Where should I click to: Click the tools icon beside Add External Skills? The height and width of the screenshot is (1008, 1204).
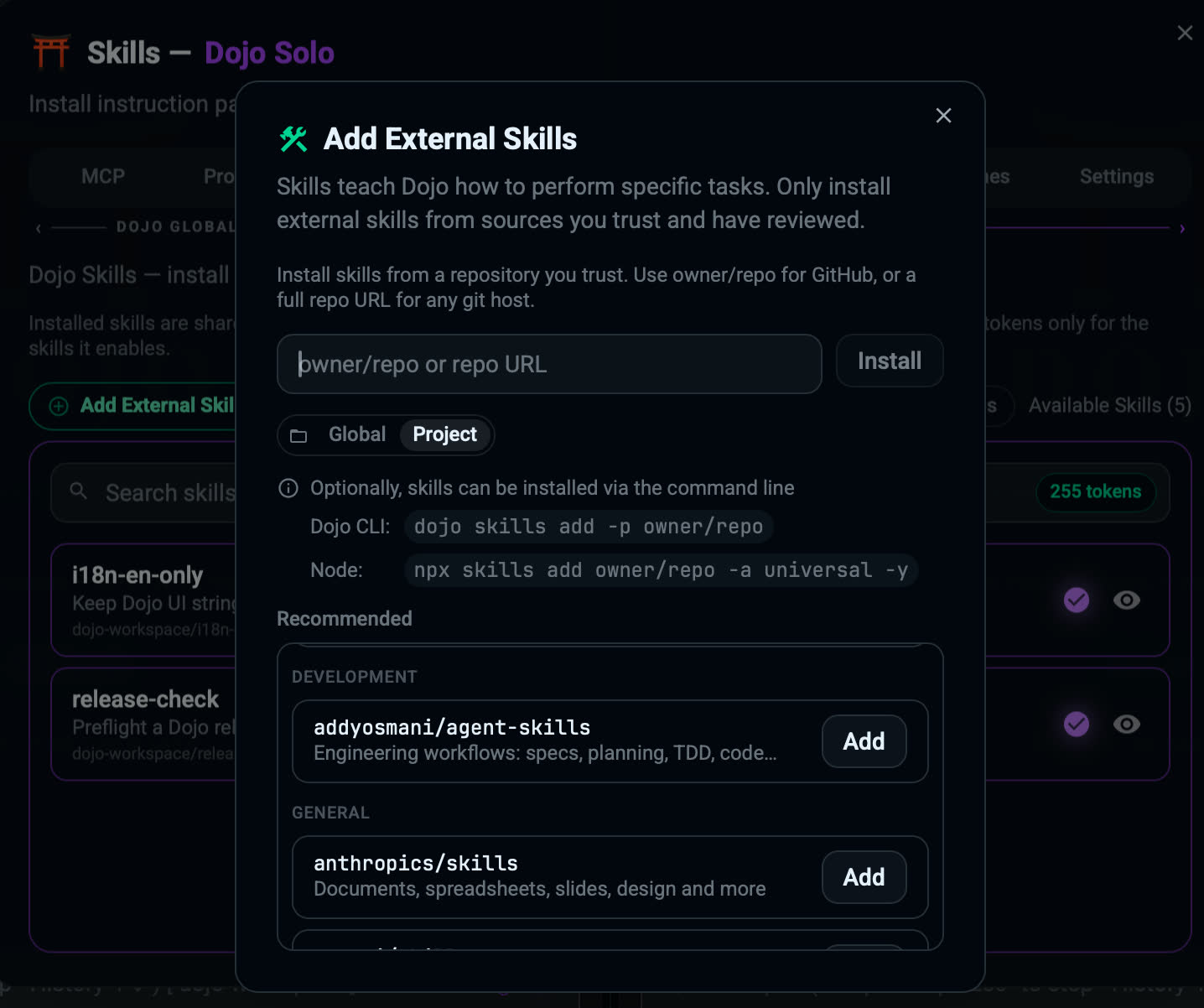click(x=293, y=138)
